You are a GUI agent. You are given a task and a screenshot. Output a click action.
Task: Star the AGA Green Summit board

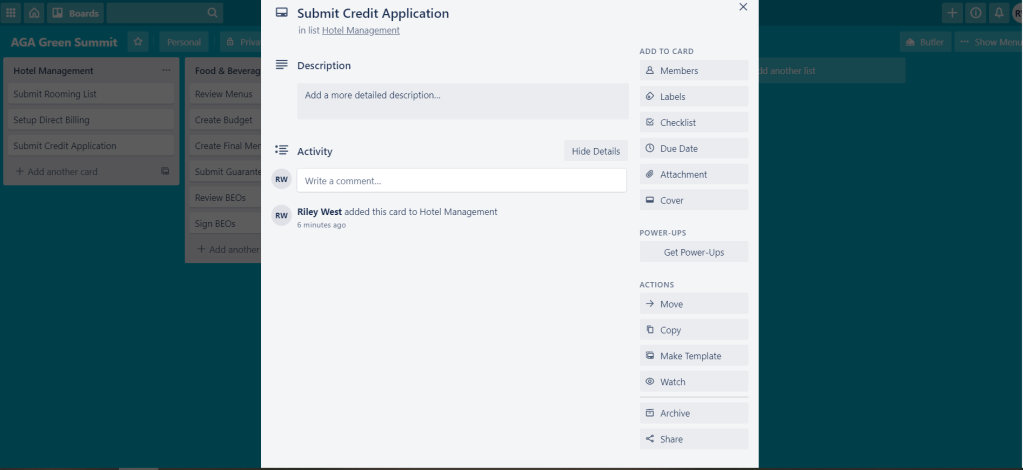(x=138, y=42)
